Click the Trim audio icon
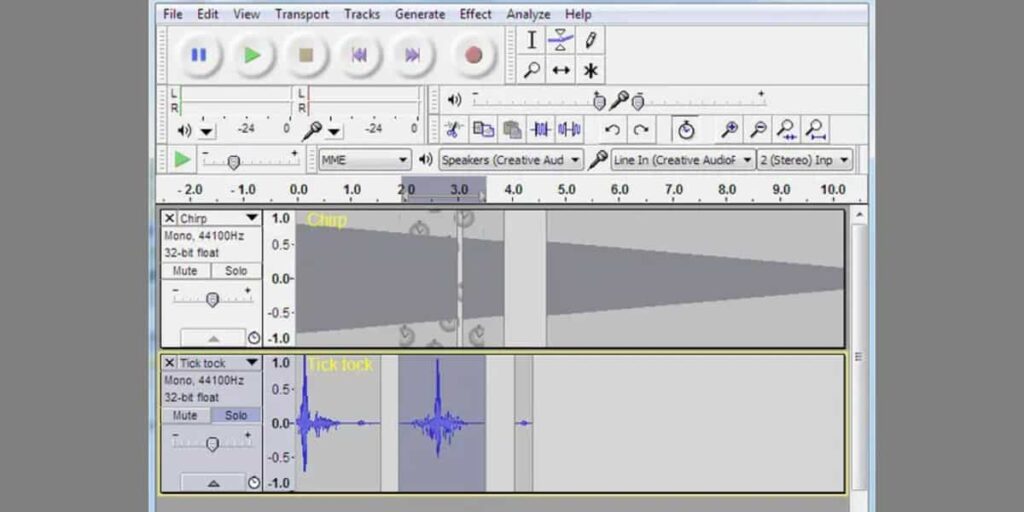1024x512 pixels. 541,129
